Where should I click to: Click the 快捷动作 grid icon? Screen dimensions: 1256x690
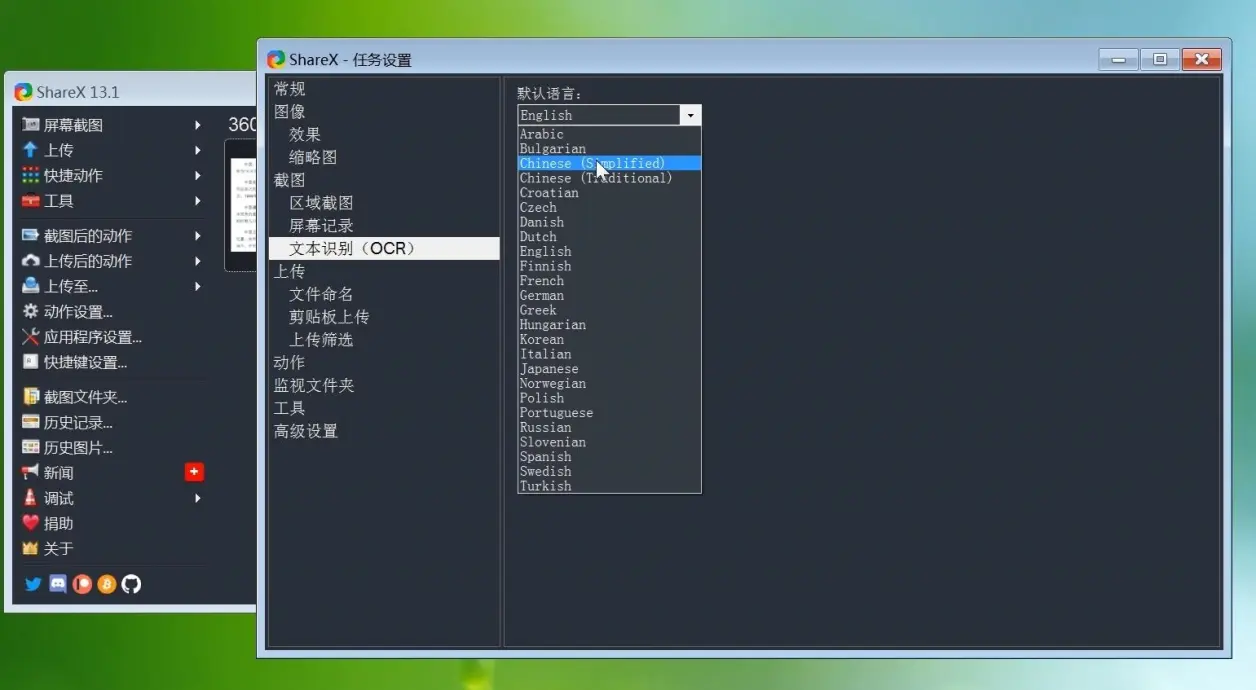click(31, 175)
